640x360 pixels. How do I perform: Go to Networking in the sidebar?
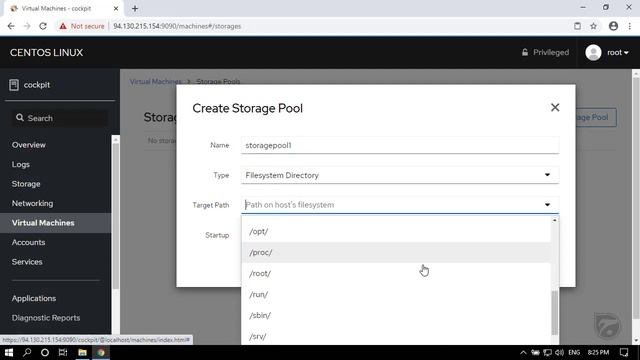pyautogui.click(x=32, y=203)
